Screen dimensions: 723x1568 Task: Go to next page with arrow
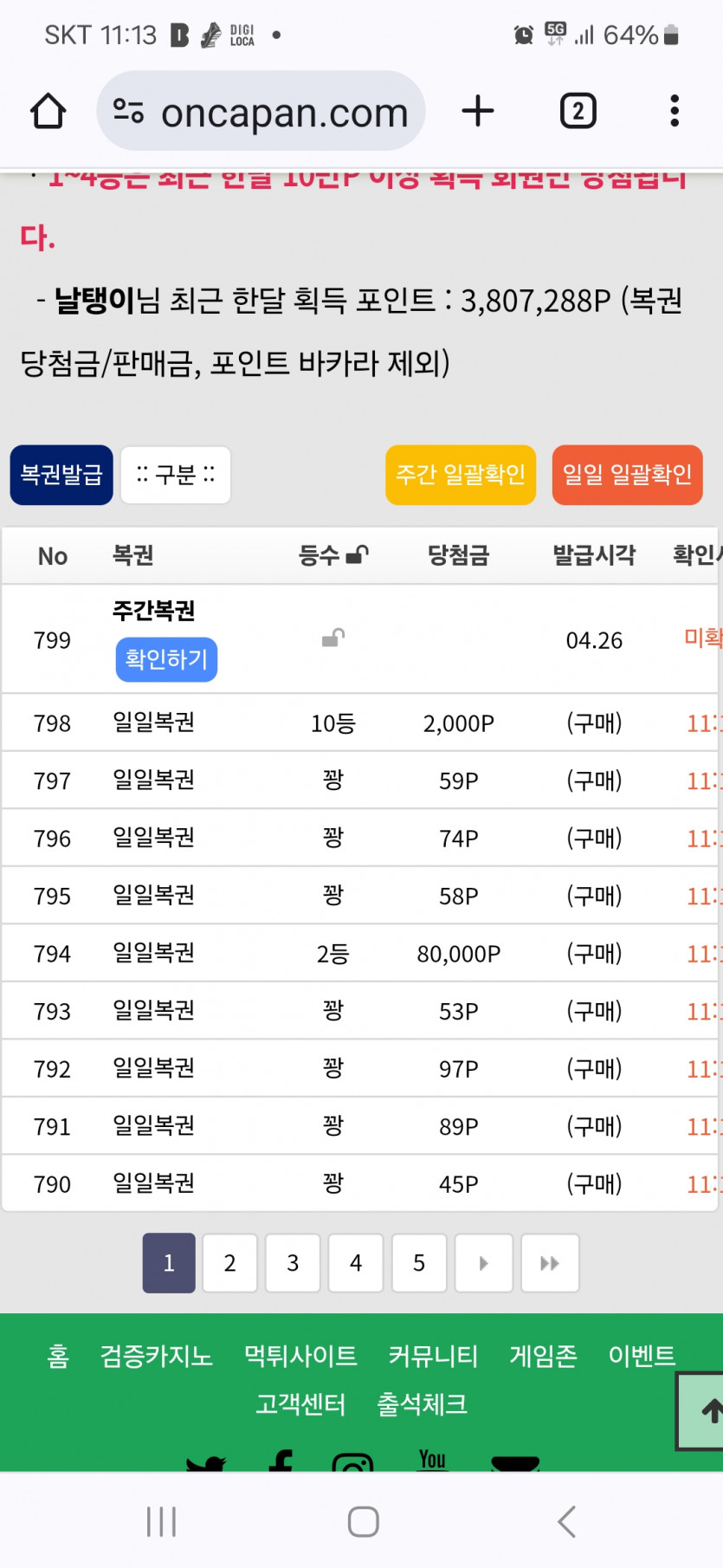tap(483, 1263)
